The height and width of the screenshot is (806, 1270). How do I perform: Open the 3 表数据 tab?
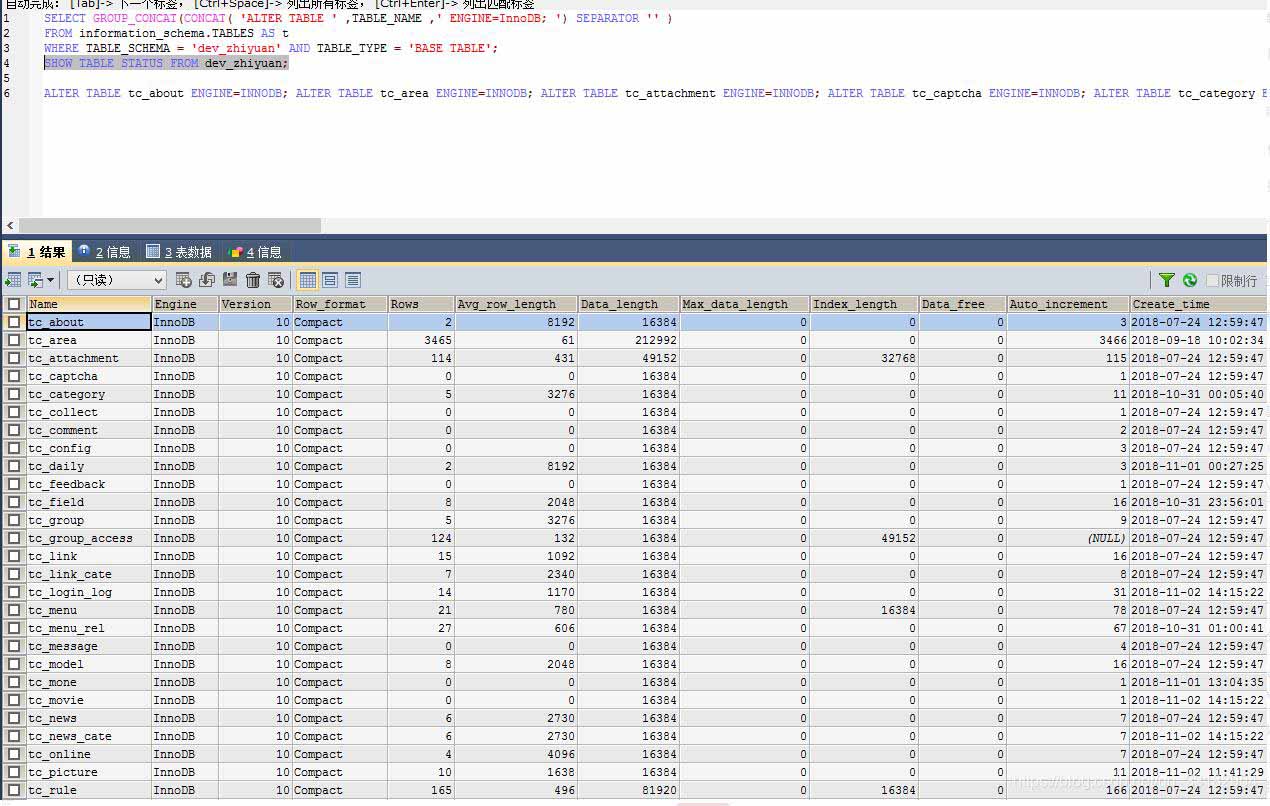point(179,252)
